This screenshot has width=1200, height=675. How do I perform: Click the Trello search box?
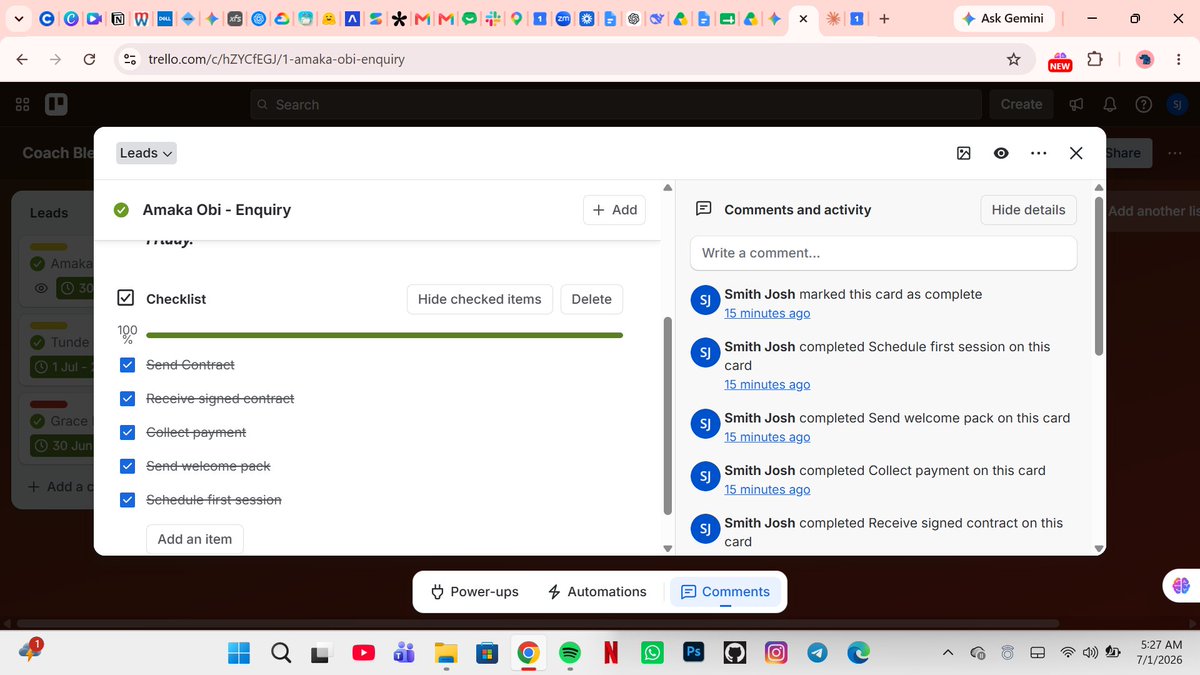(x=616, y=104)
